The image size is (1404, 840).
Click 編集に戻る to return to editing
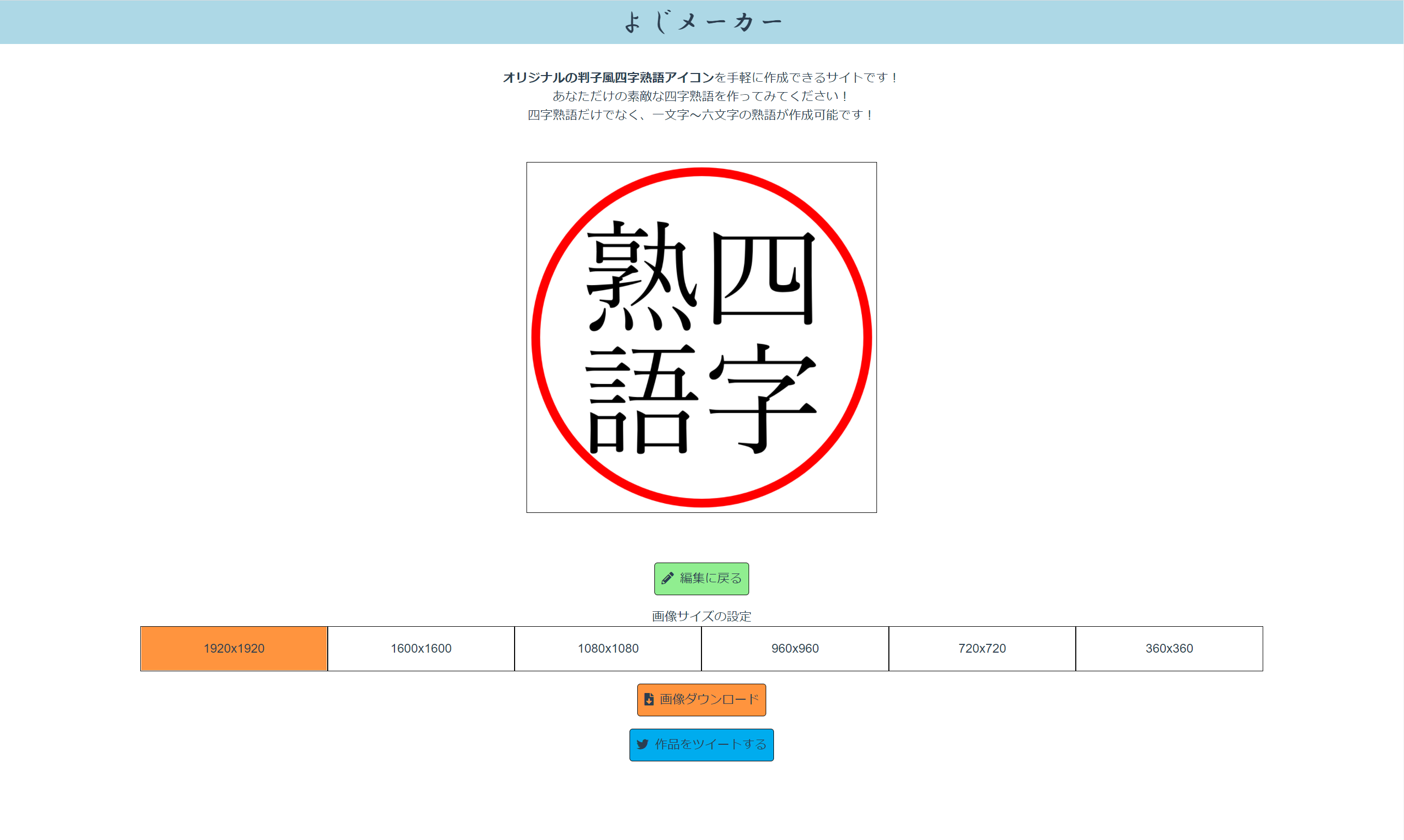point(701,579)
